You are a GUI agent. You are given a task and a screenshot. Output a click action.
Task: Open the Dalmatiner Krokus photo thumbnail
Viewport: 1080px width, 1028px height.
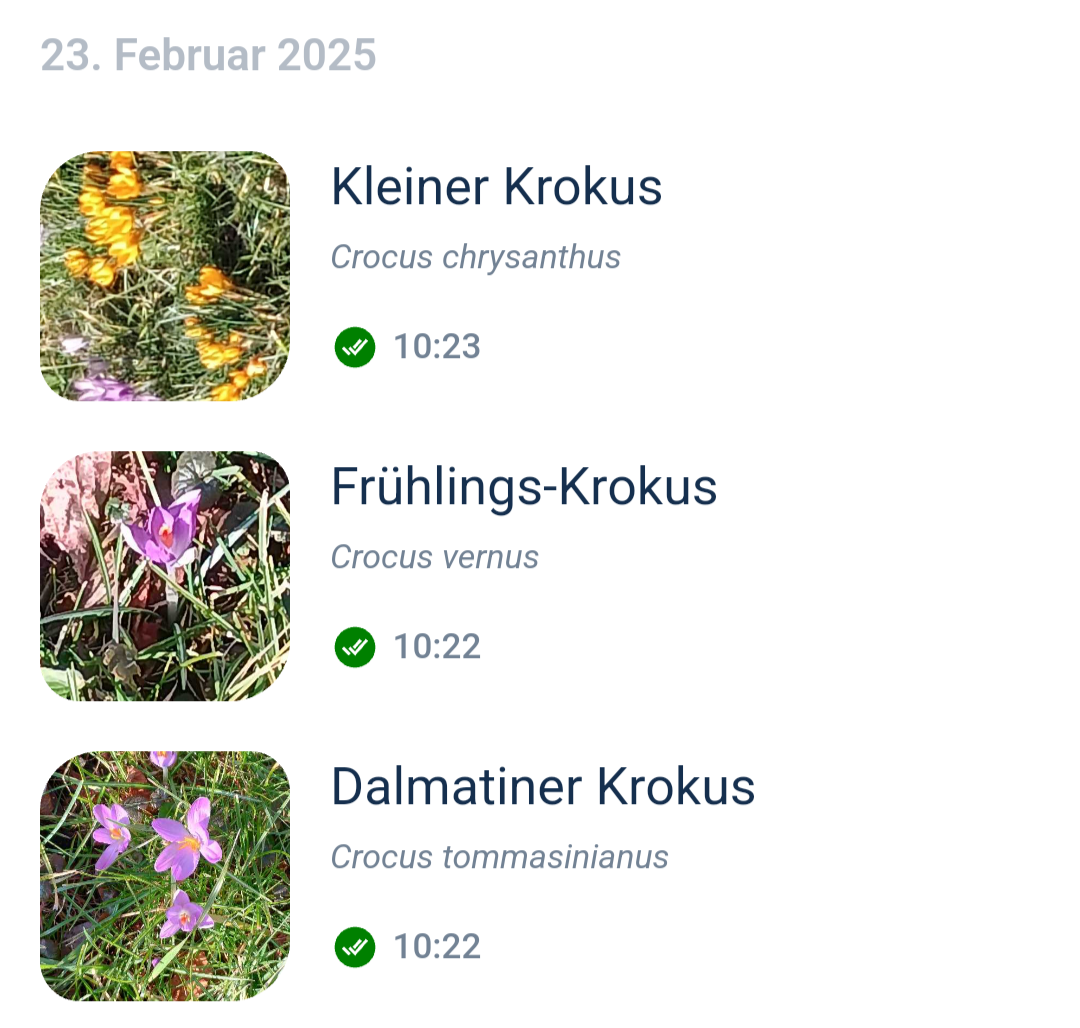point(165,876)
